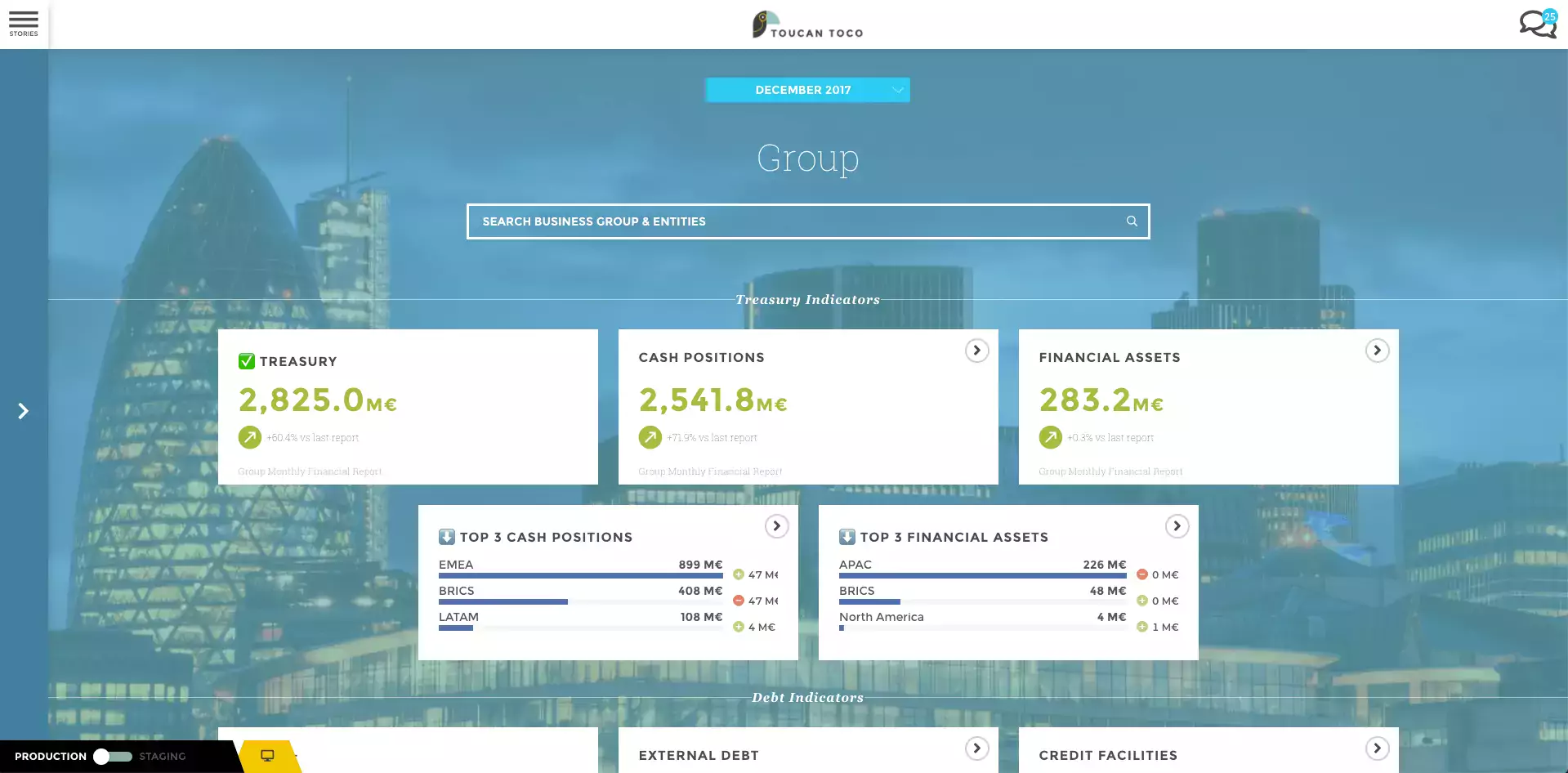The width and height of the screenshot is (1568, 773).
Task: Click the APAC financial assets bar
Action: 982,575
